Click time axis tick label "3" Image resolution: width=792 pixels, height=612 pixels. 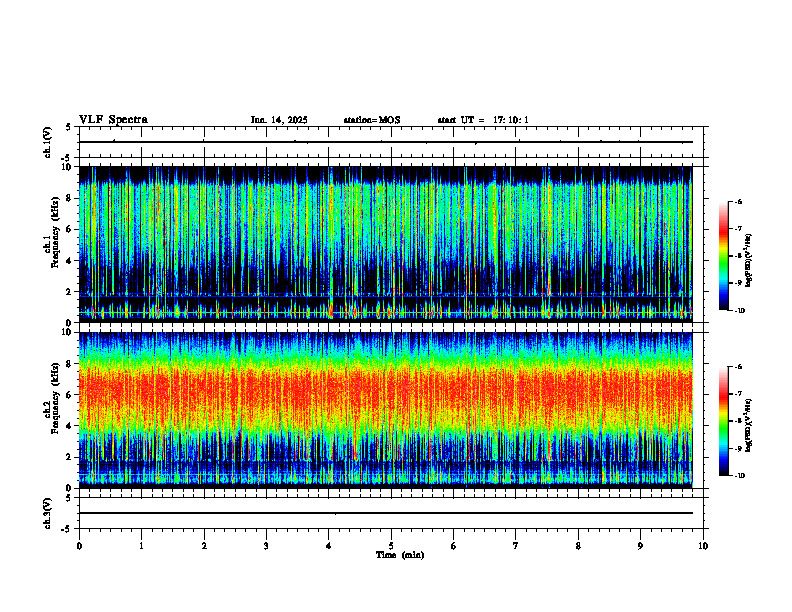(x=266, y=546)
